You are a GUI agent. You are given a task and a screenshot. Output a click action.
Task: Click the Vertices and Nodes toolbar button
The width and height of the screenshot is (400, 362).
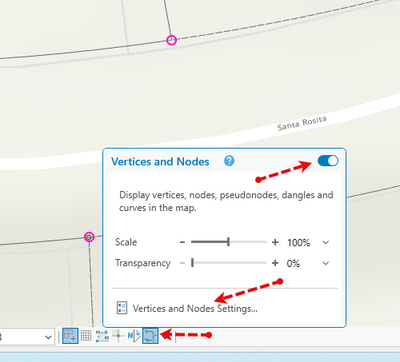click(150, 336)
